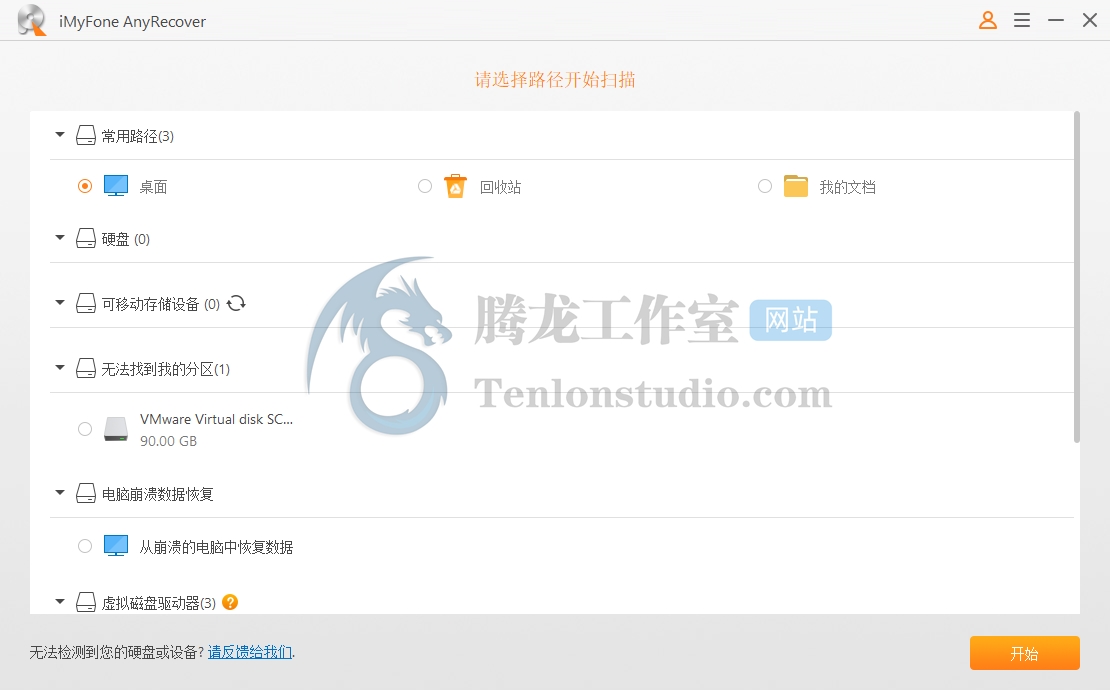Close the AnyRecover window

1089,21
